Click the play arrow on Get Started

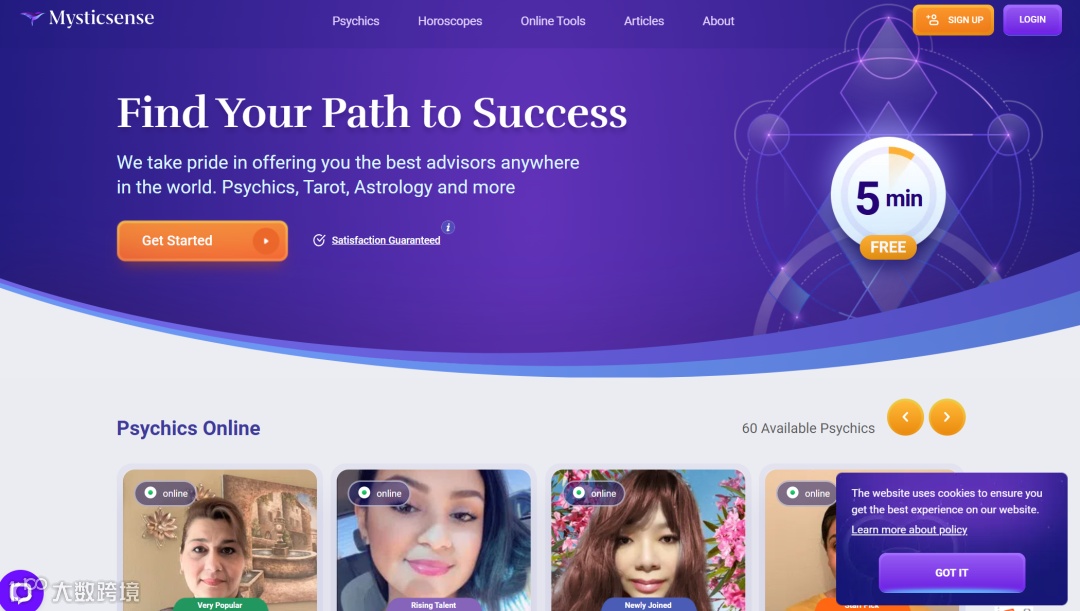click(265, 241)
